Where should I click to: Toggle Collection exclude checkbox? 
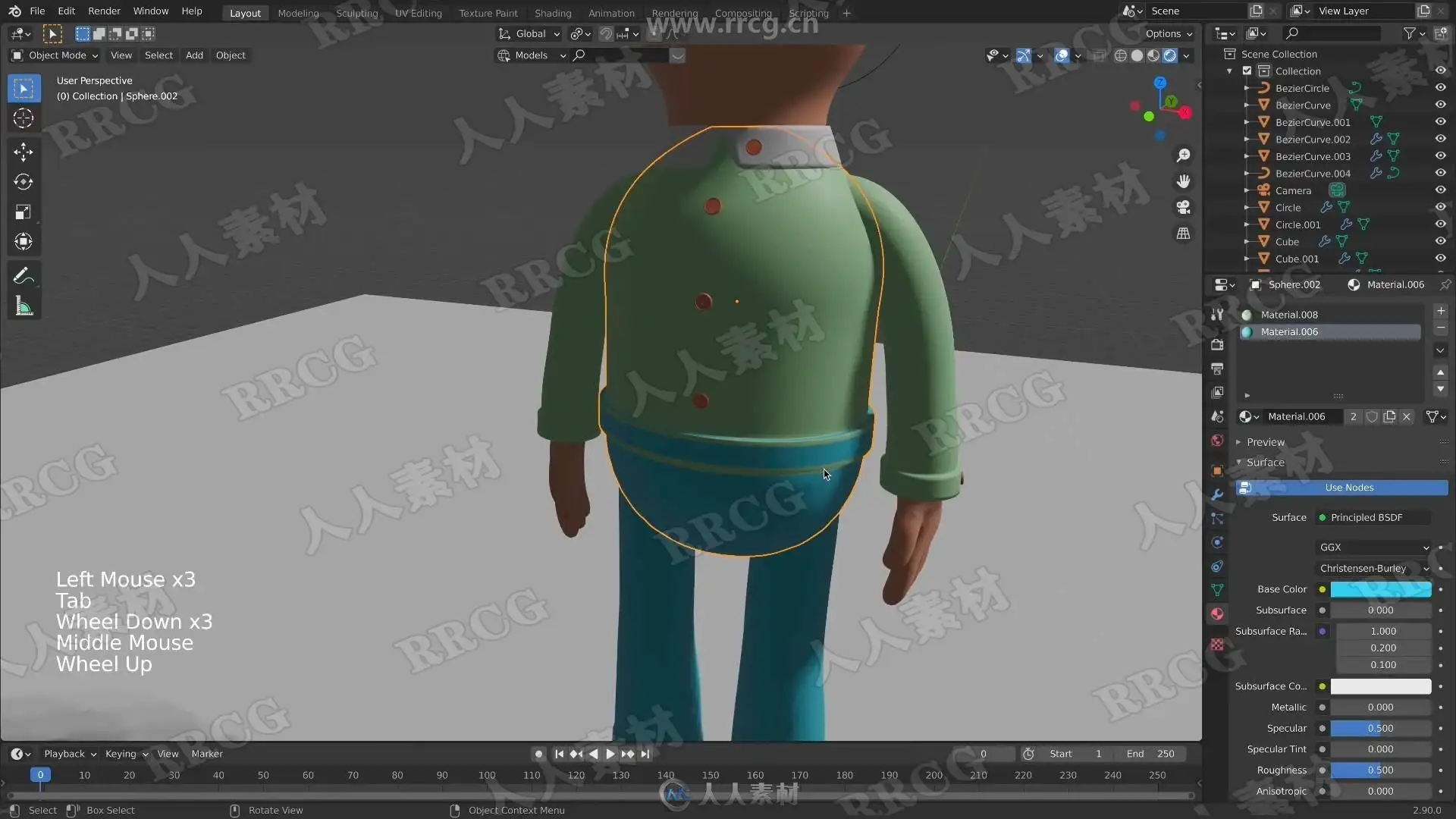pyautogui.click(x=1247, y=71)
